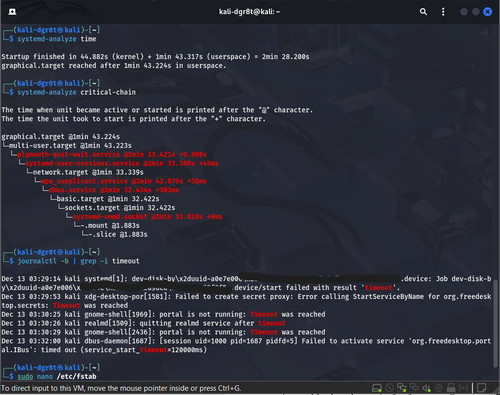Click the 'systemd-analyze time' command
Viewport: 500px width, 395px height.
[x=57, y=39]
